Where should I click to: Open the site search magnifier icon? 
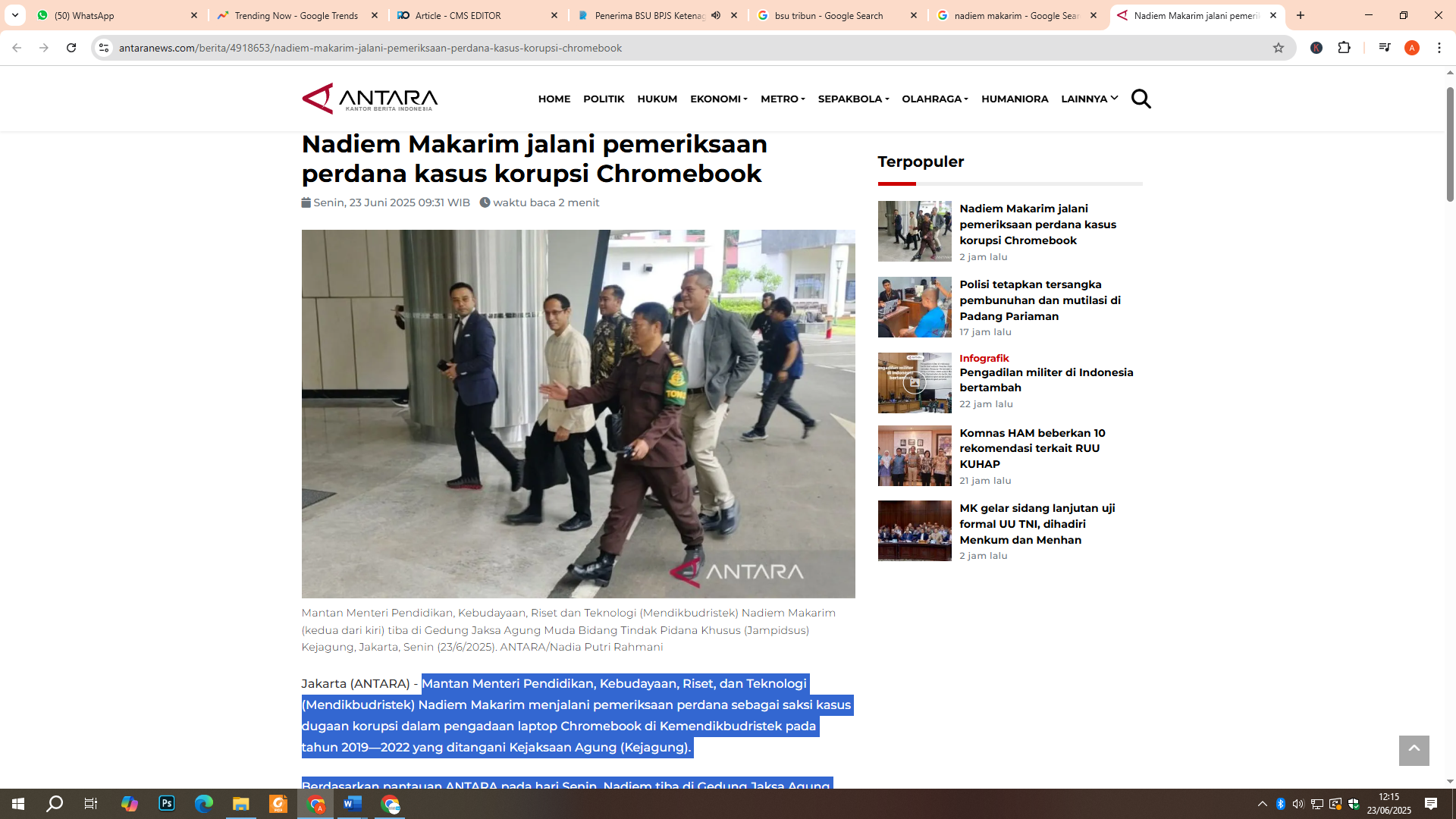click(x=1141, y=99)
